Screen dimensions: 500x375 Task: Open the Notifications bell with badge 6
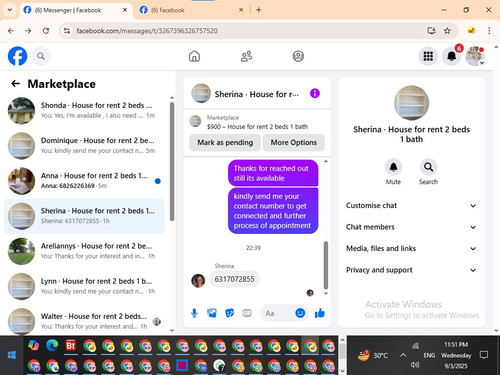click(452, 56)
